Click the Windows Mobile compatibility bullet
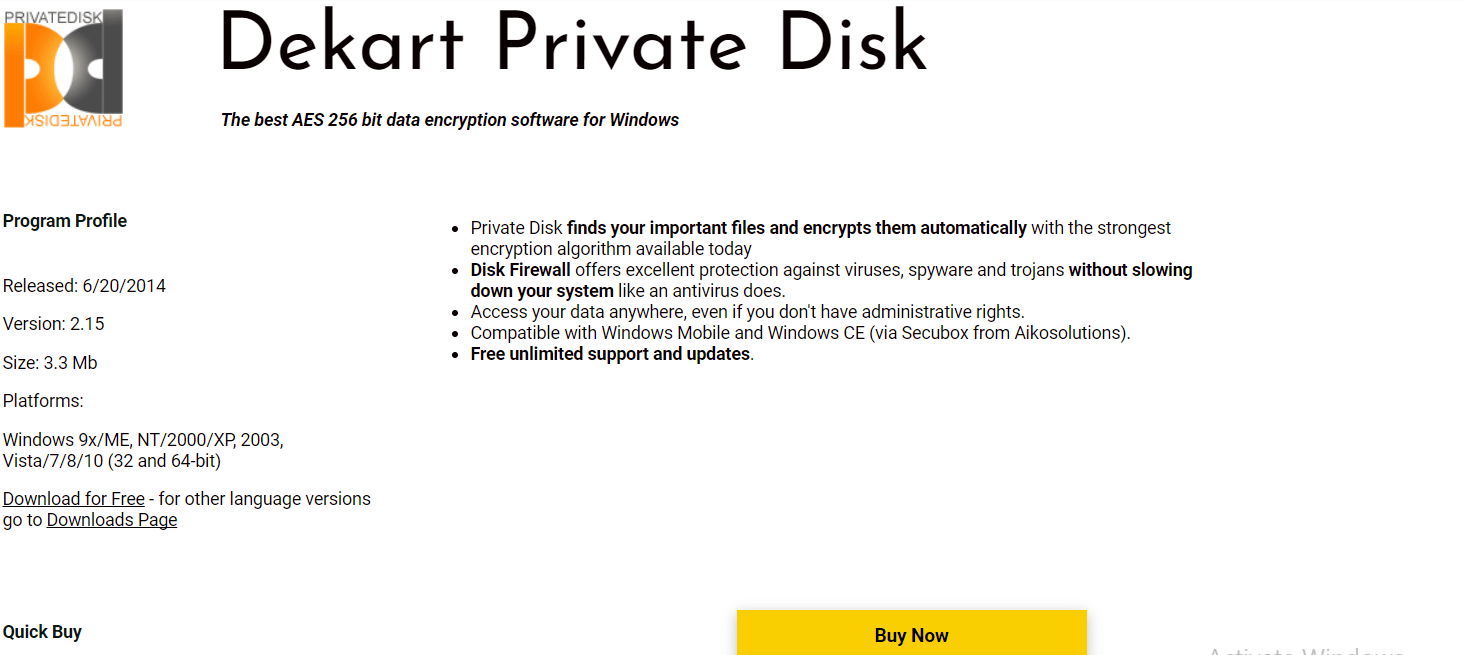Image resolution: width=1466 pixels, height=655 pixels. (x=800, y=332)
